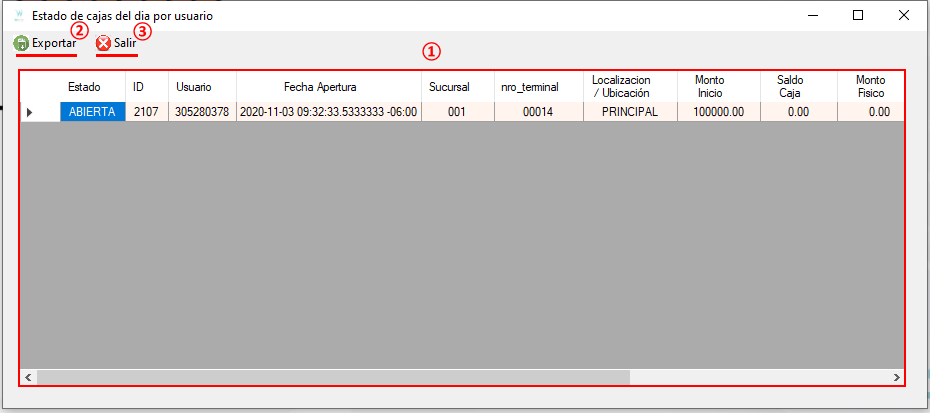This screenshot has width=930, height=413.
Task: Select the date cell 2020-11-03 09:32:33
Action: [329, 112]
